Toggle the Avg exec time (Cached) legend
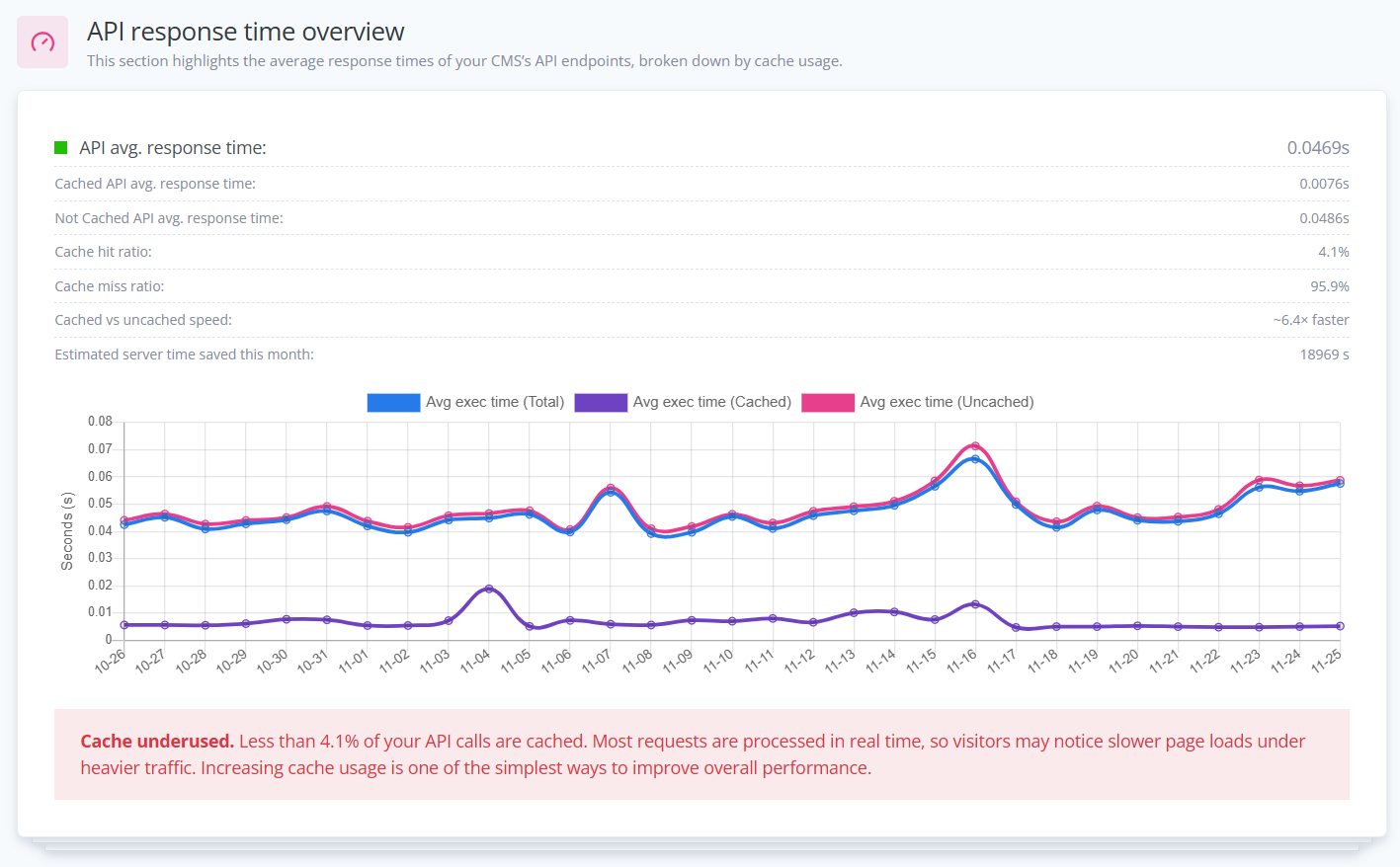1400x867 pixels. [683, 402]
